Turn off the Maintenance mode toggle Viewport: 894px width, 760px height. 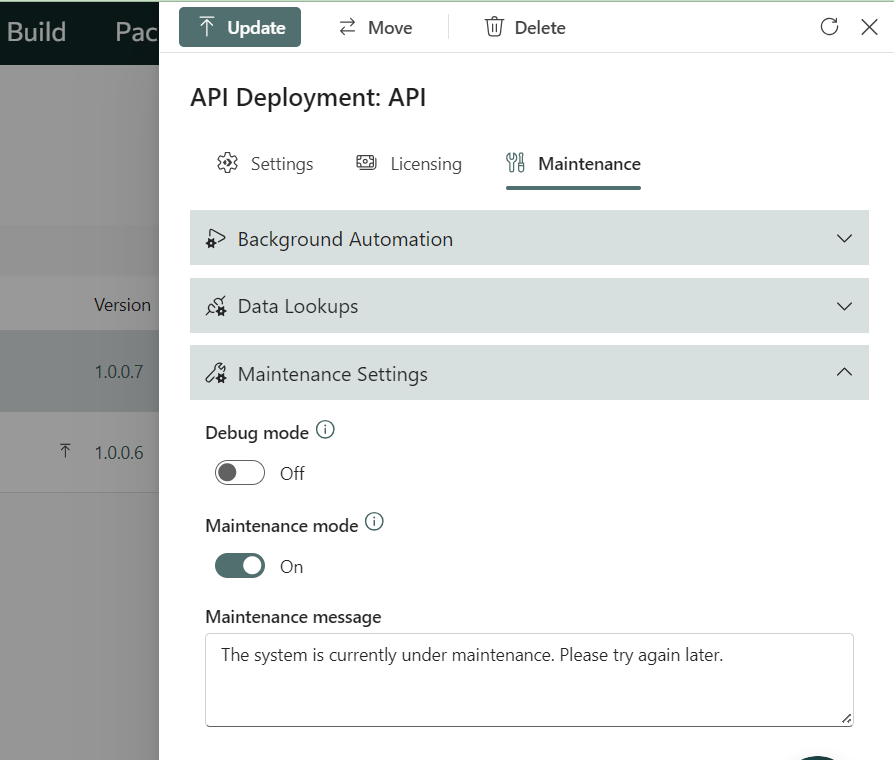pyautogui.click(x=240, y=566)
